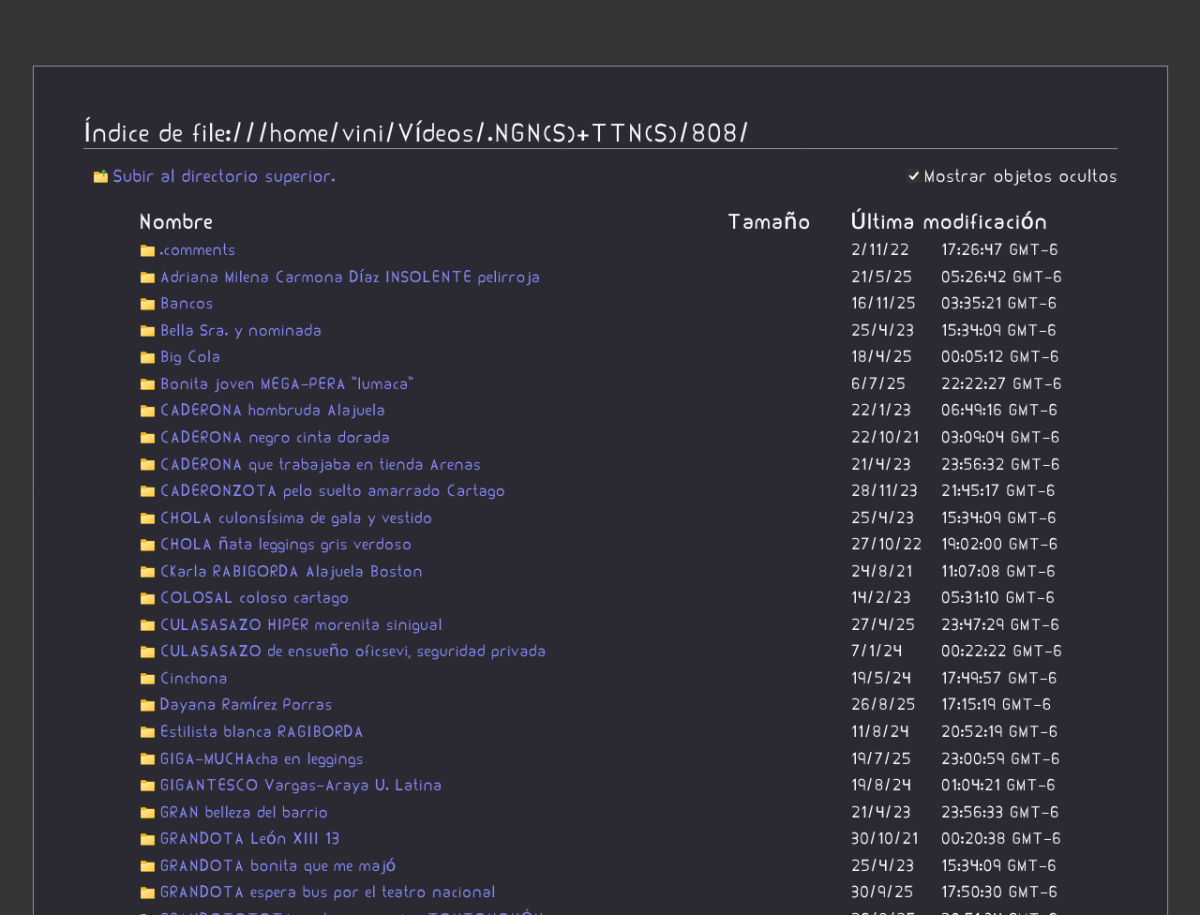Viewport: 1200px width, 915px height.
Task: Click the folder icon next to Estilista blanca RAGIBORDA
Action: [147, 731]
